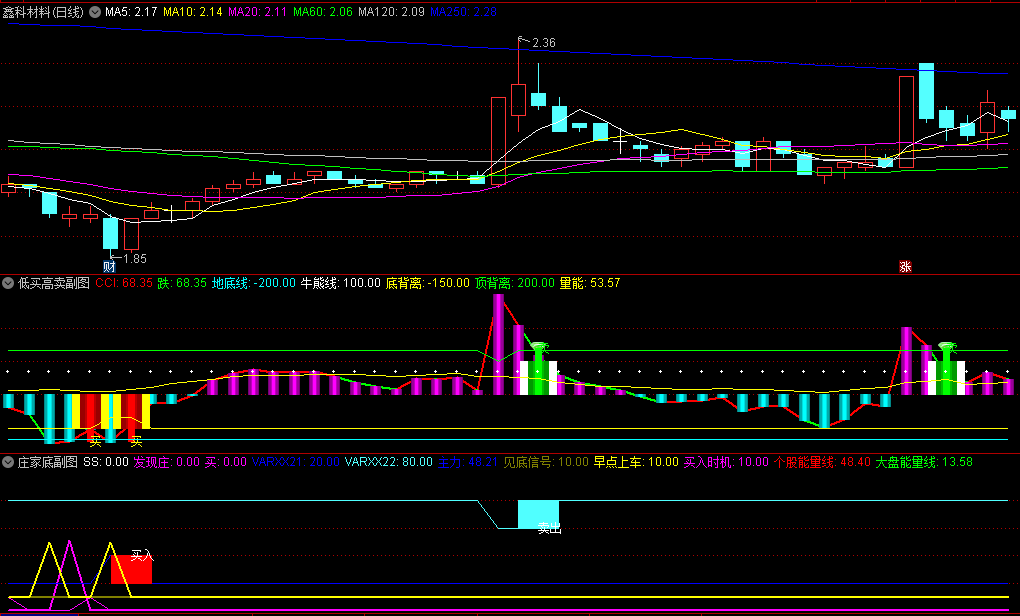
Task: Click the second yellow 买 marker
Action: 137,443
